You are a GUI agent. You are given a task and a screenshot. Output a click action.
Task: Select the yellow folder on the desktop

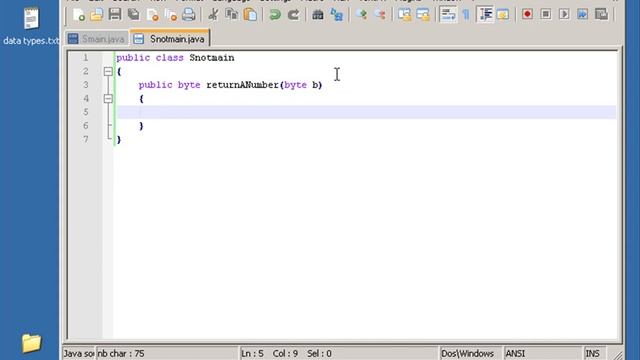[x=31, y=343]
